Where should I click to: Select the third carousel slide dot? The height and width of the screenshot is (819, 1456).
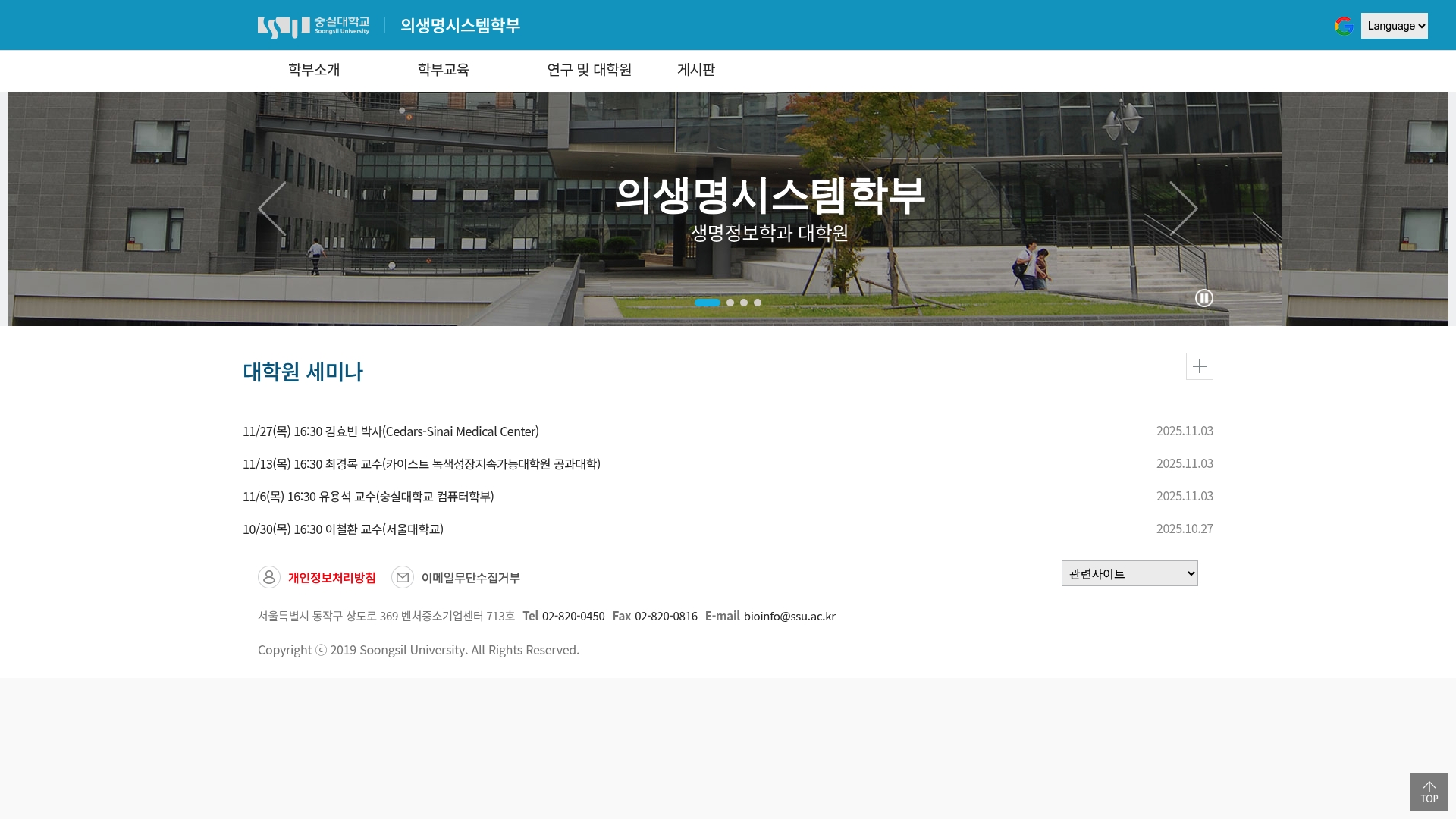click(744, 302)
